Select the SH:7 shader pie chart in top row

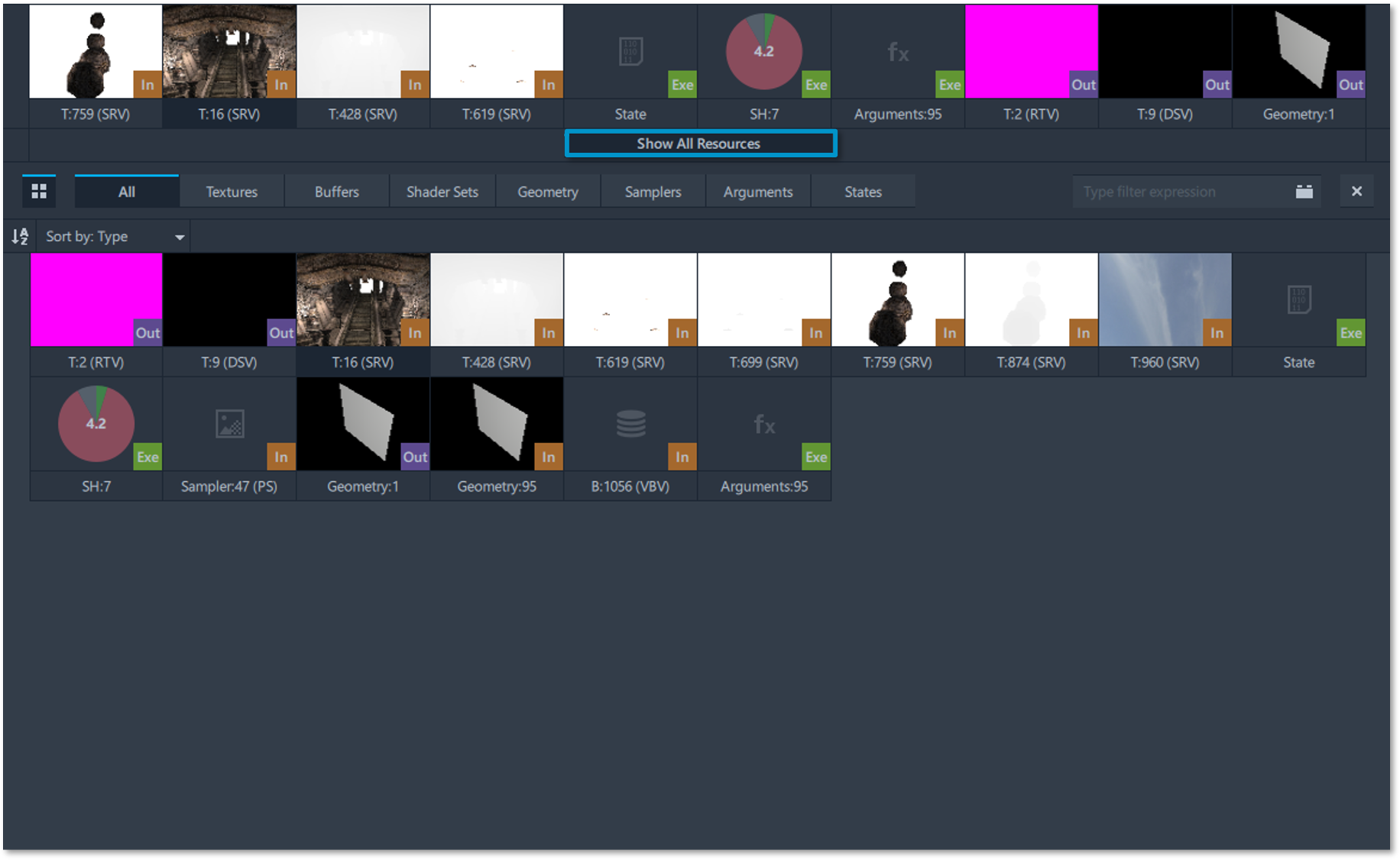pyautogui.click(x=763, y=52)
